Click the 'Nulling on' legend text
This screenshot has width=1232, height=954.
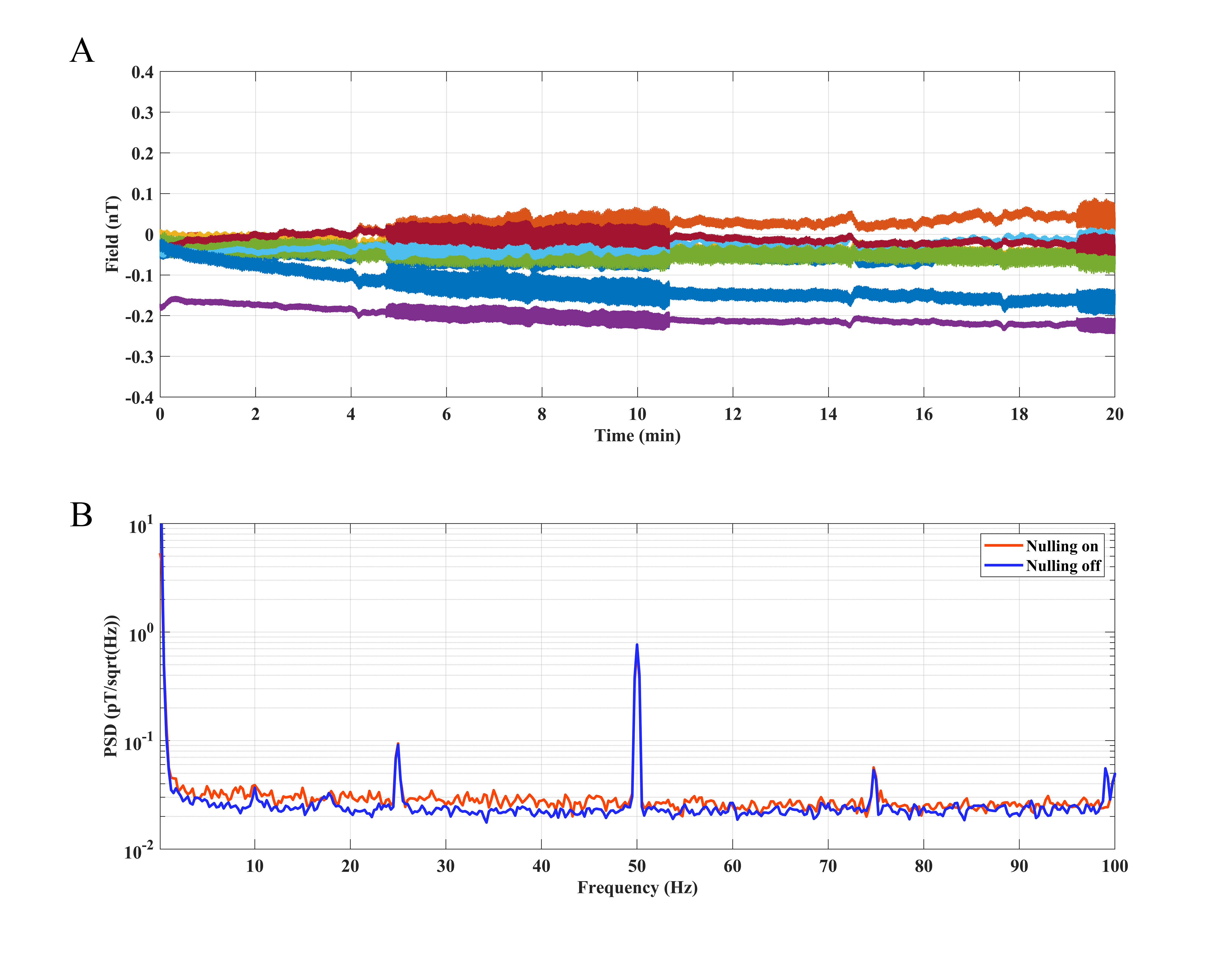(x=1062, y=546)
